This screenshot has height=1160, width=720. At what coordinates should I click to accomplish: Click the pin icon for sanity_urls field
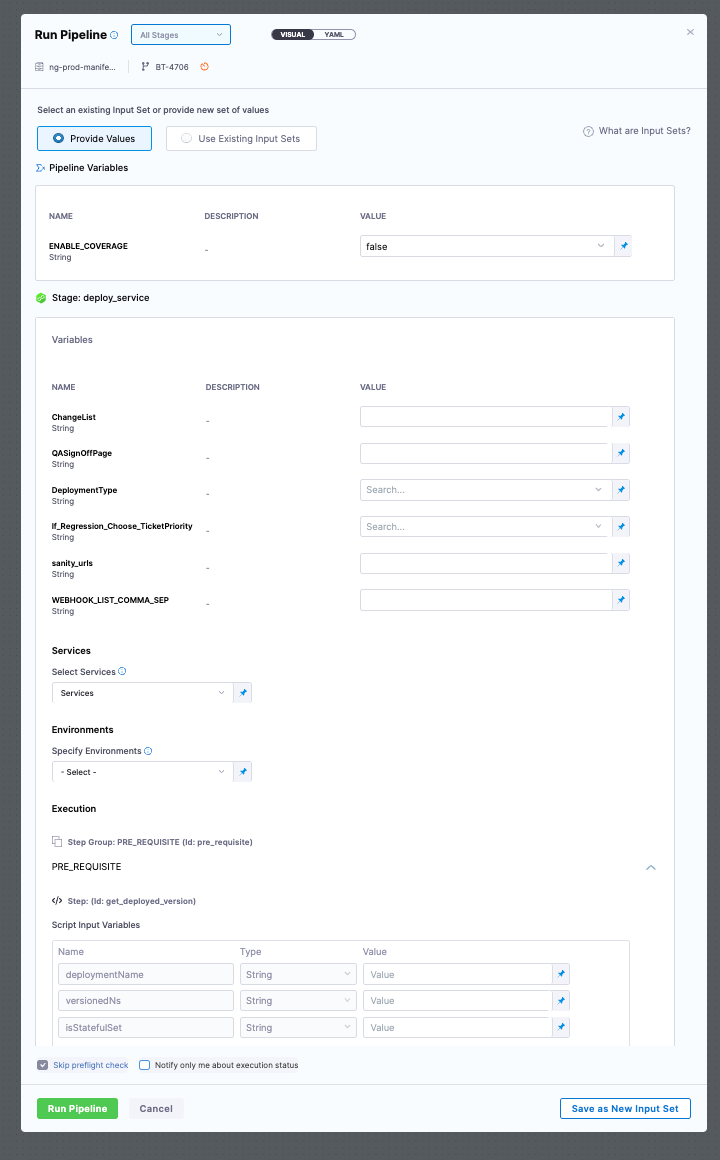point(621,563)
